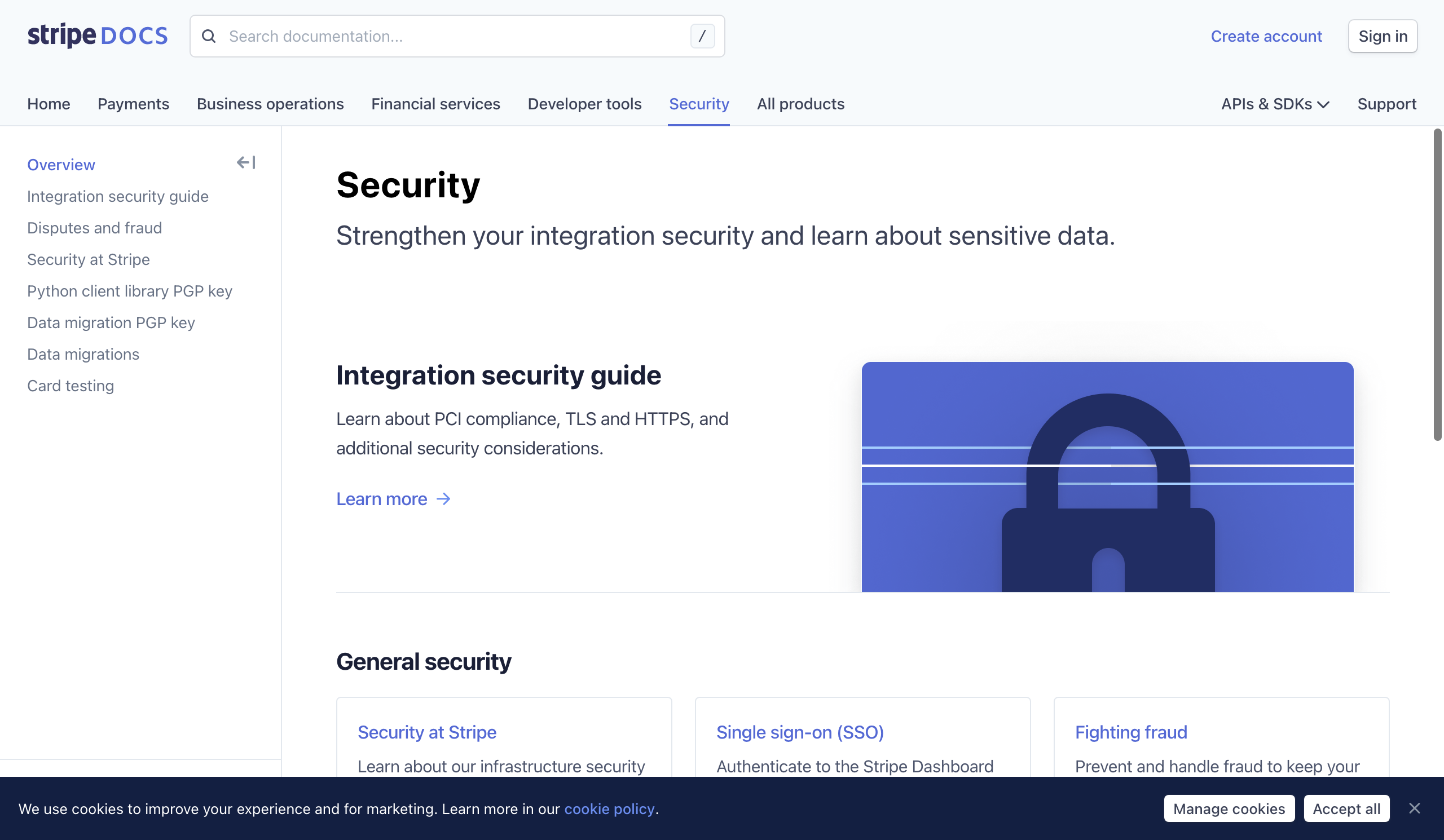Expand the APIs & SDKs dropdown
The height and width of the screenshot is (840, 1444).
tap(1275, 104)
